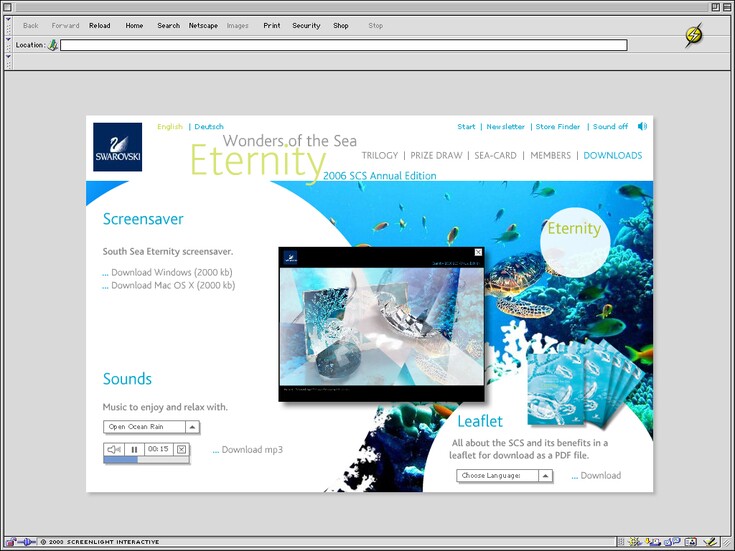Click Stop in the browser toolbar
Image resolution: width=735 pixels, height=551 pixels.
375,26
